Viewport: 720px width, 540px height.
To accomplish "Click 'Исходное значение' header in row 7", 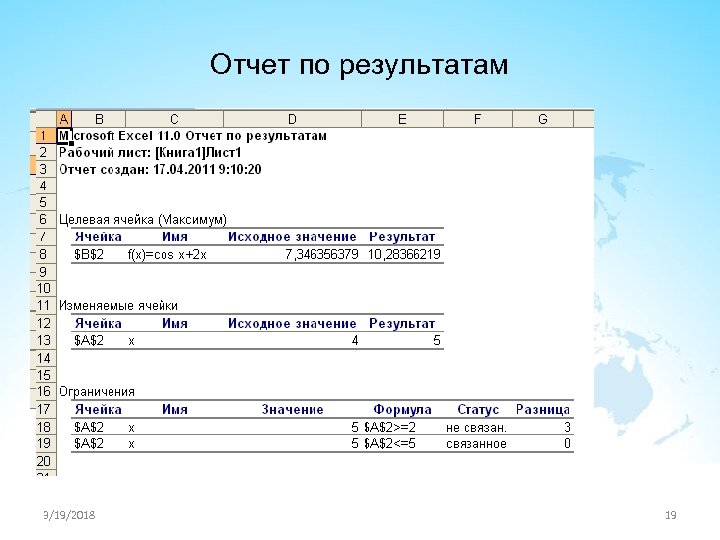I will point(292,237).
